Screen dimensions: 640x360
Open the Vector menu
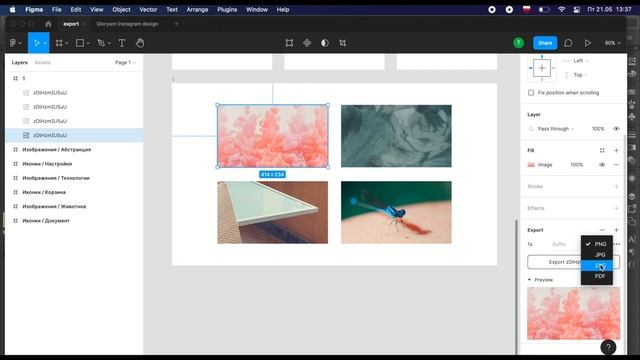tap(148, 9)
